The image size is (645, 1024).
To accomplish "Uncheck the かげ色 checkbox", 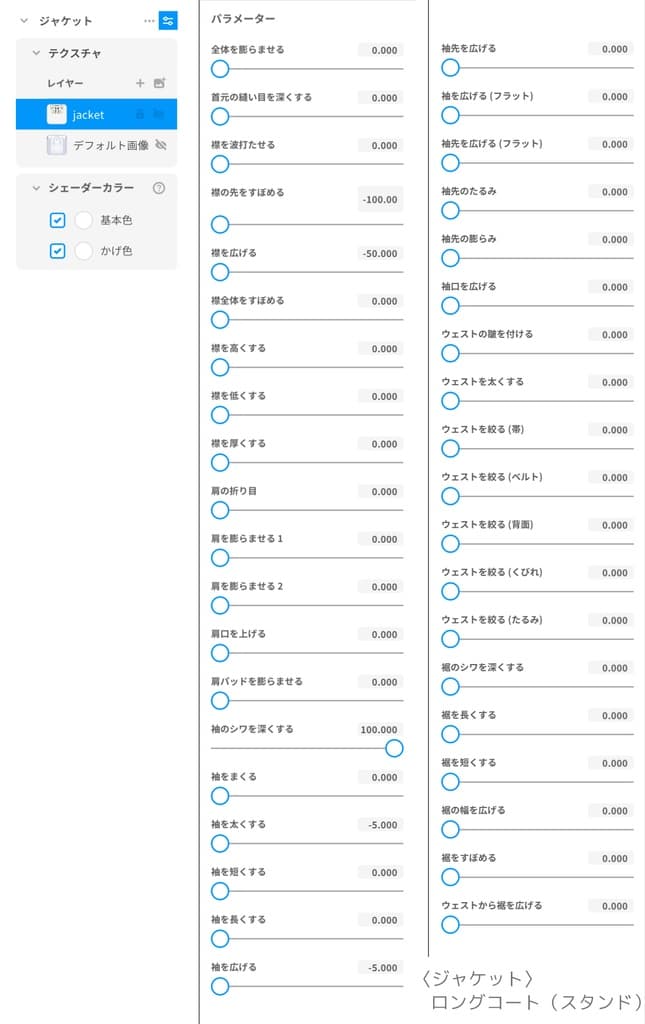I will point(58,251).
